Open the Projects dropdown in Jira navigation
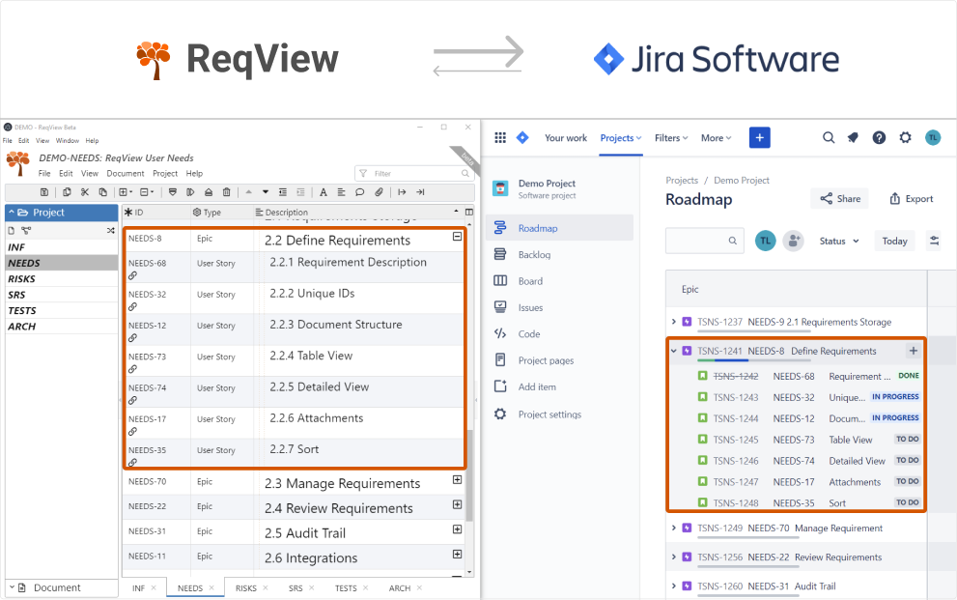957x600 pixels. point(620,138)
